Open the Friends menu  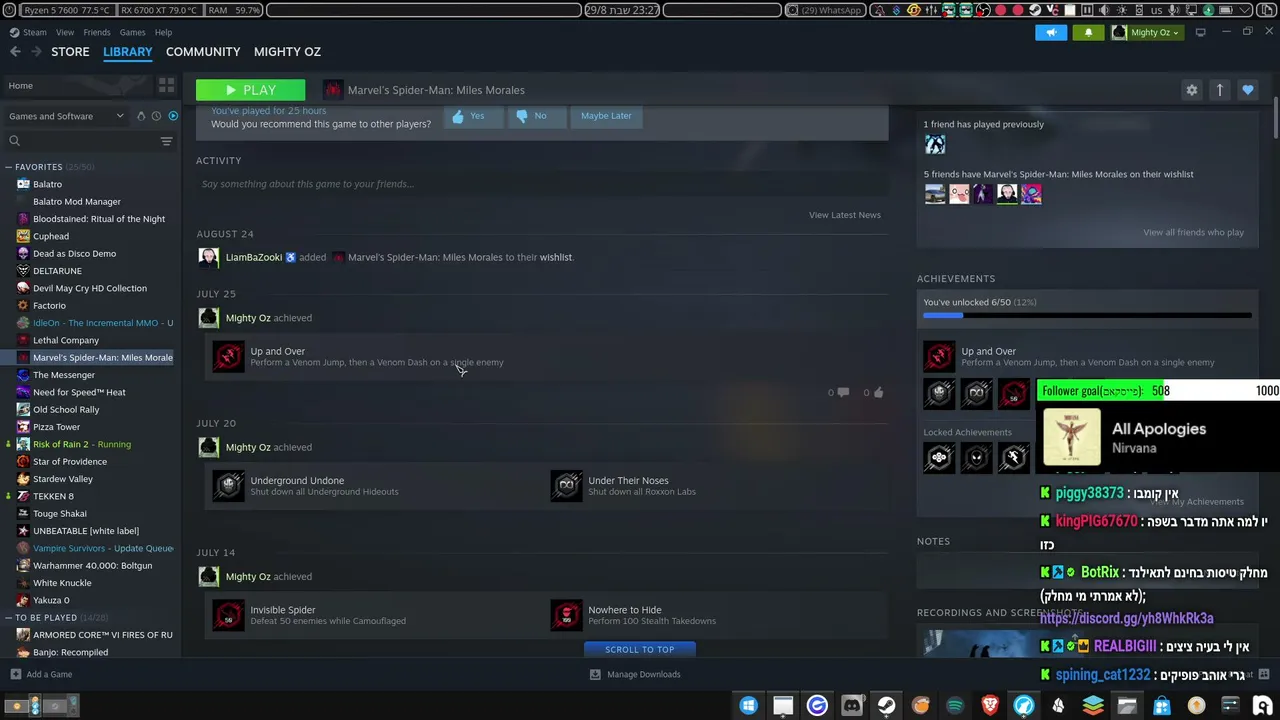97,32
